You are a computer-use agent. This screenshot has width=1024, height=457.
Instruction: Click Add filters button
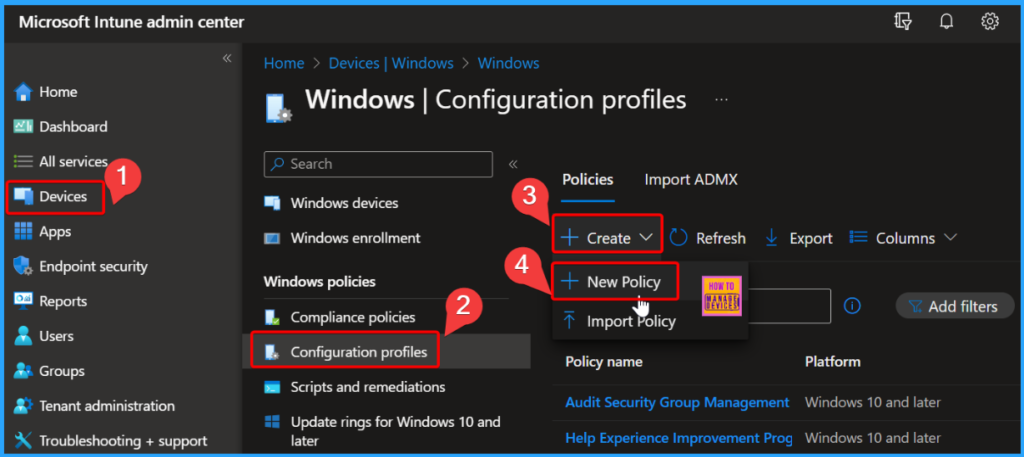955,306
